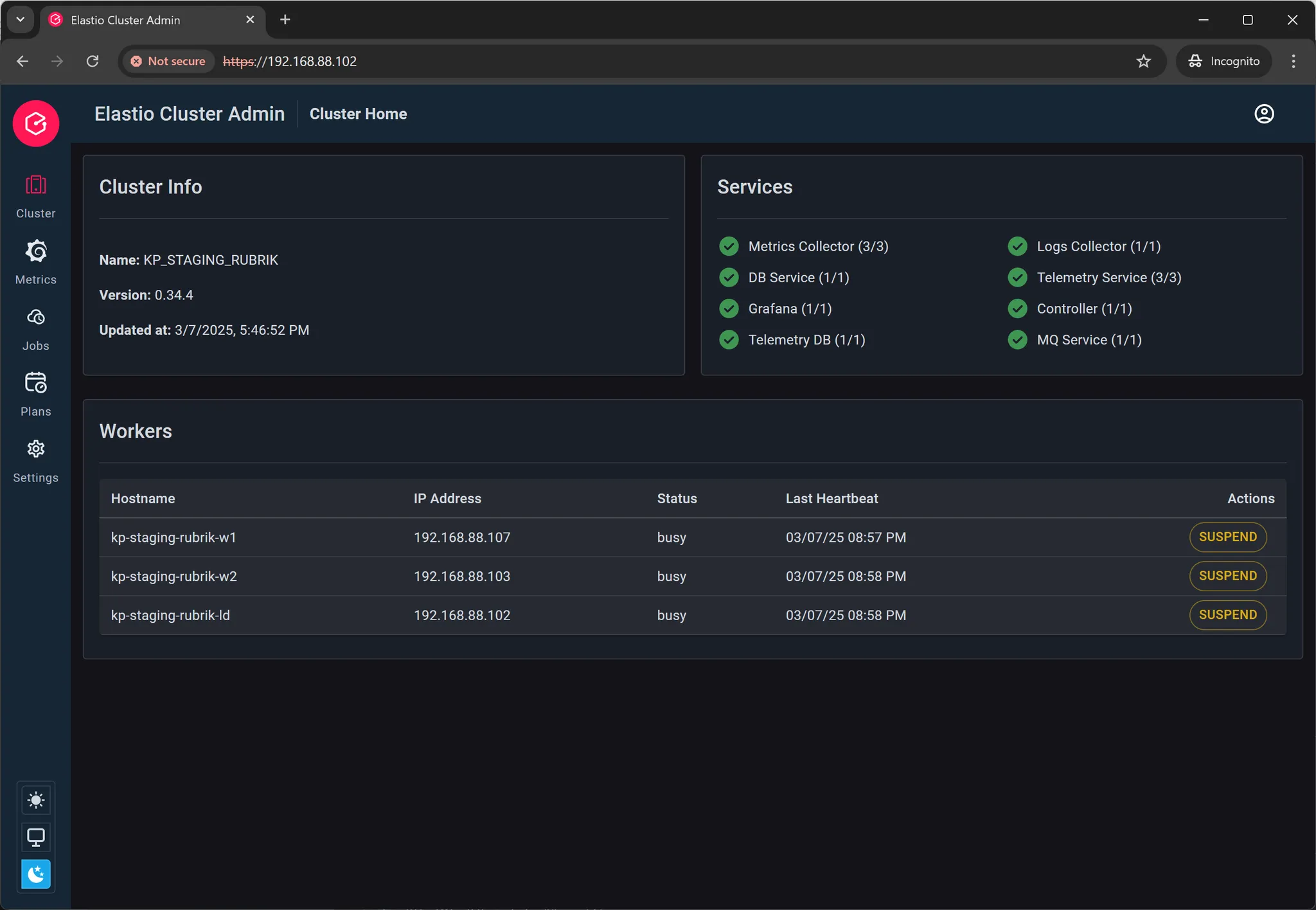Image resolution: width=1316 pixels, height=910 pixels.
Task: Suspend worker kp-staging-rubrik-ld
Action: (x=1227, y=615)
